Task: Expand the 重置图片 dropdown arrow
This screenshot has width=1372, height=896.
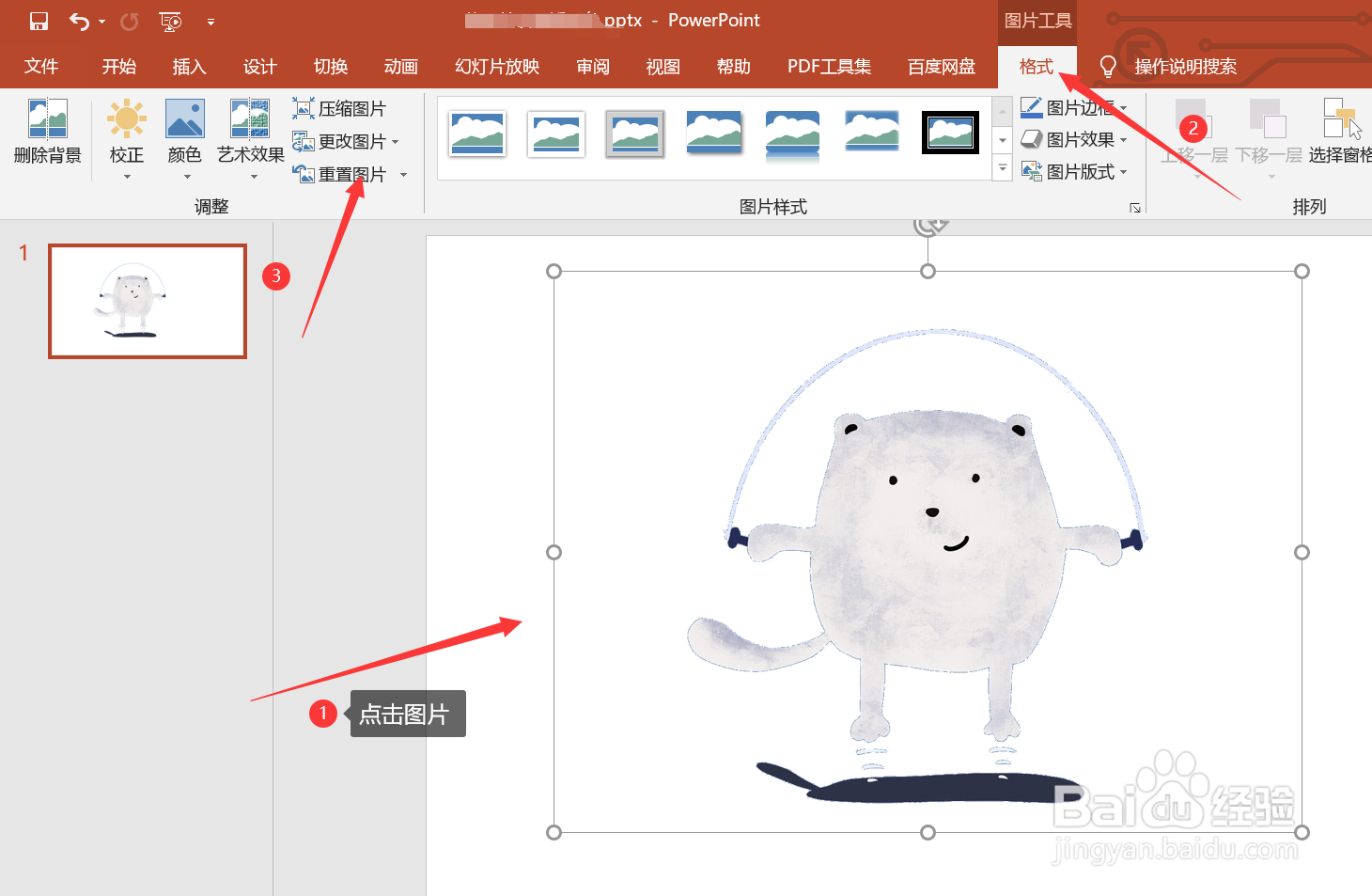Action: point(404,175)
